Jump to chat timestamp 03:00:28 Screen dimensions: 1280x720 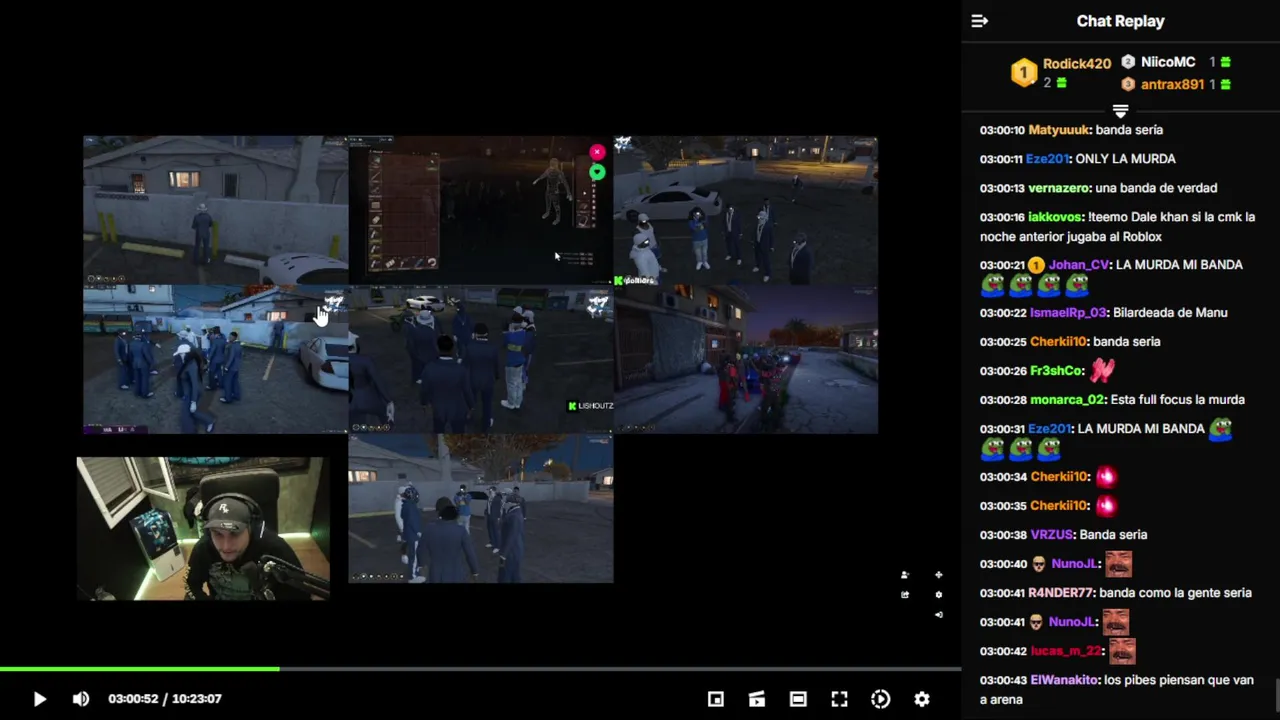click(1002, 400)
